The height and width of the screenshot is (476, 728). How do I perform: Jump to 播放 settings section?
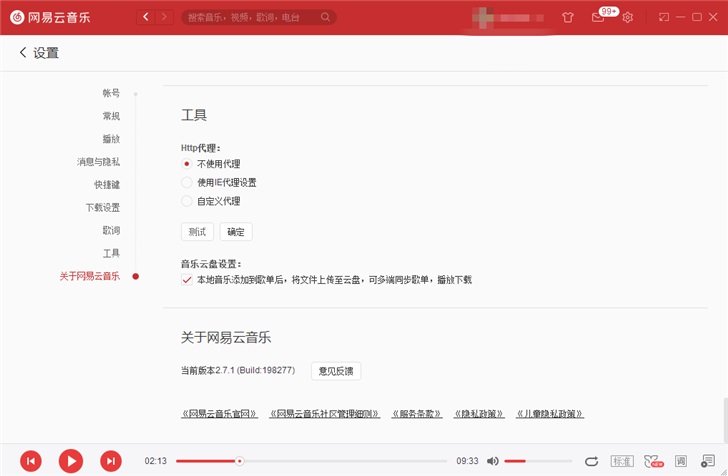(x=111, y=138)
